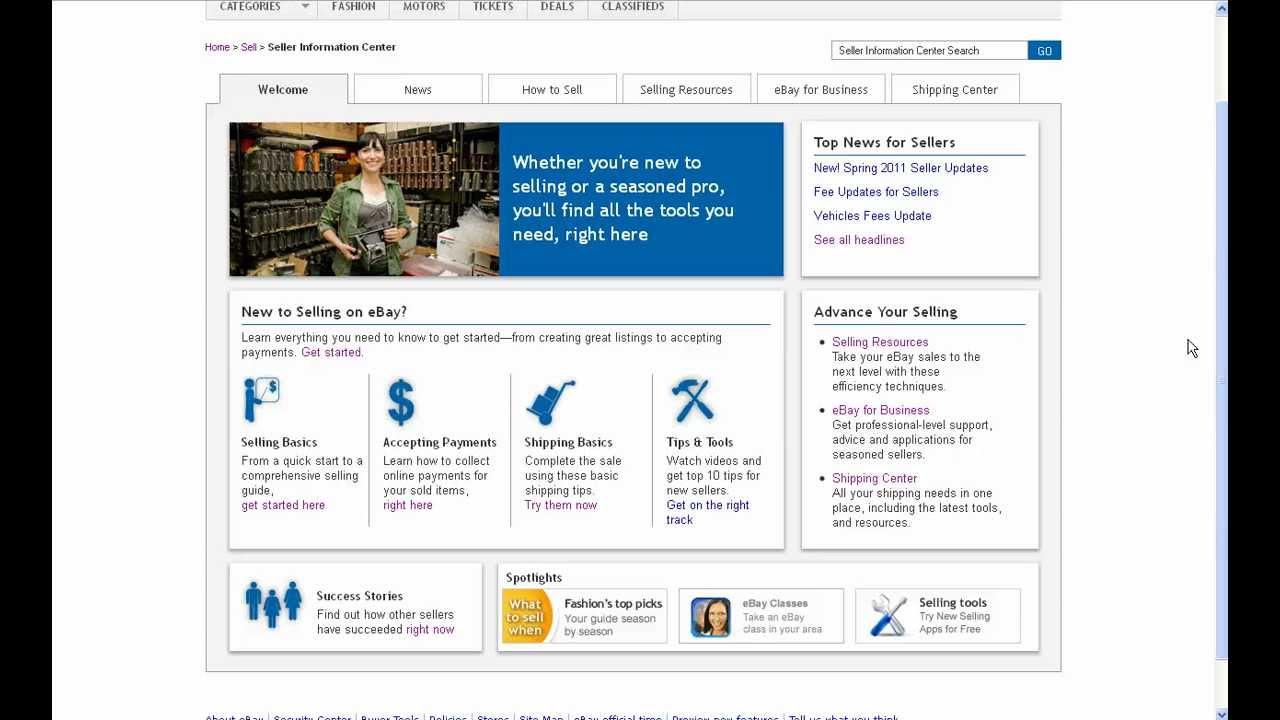Click See all headlines link
The height and width of the screenshot is (720, 1280).
tap(859, 240)
